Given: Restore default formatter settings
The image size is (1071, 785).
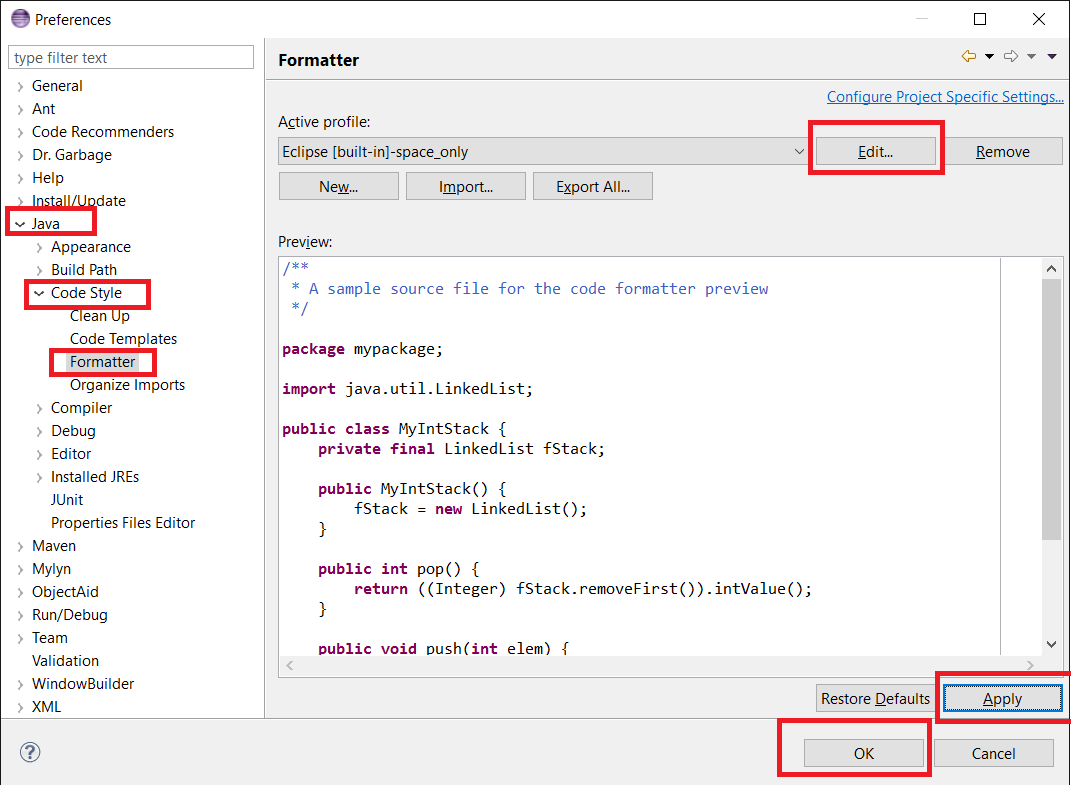Looking at the screenshot, I should coord(875,697).
